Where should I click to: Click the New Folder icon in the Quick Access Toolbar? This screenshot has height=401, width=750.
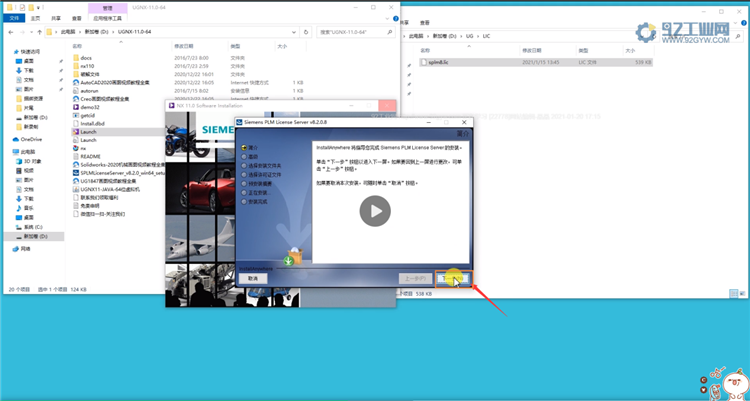coord(31,8)
